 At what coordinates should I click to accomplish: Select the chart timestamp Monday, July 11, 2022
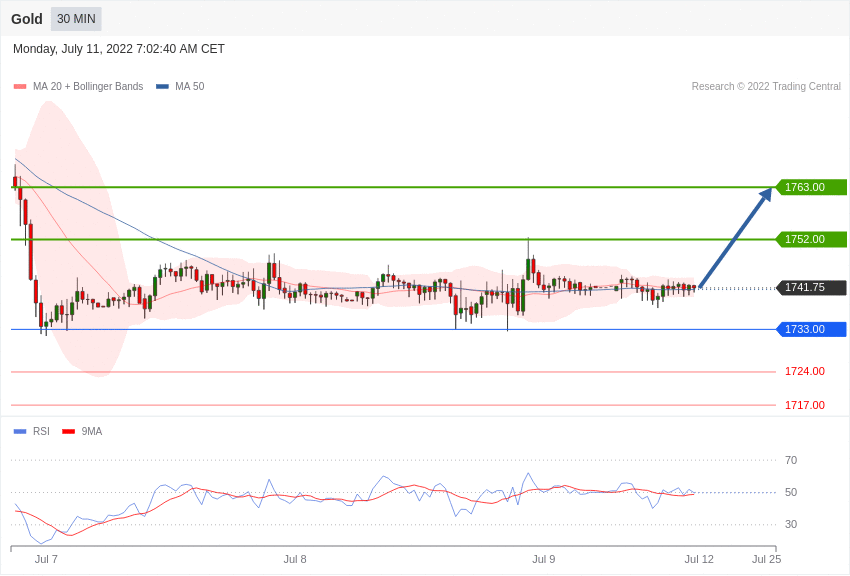point(118,49)
